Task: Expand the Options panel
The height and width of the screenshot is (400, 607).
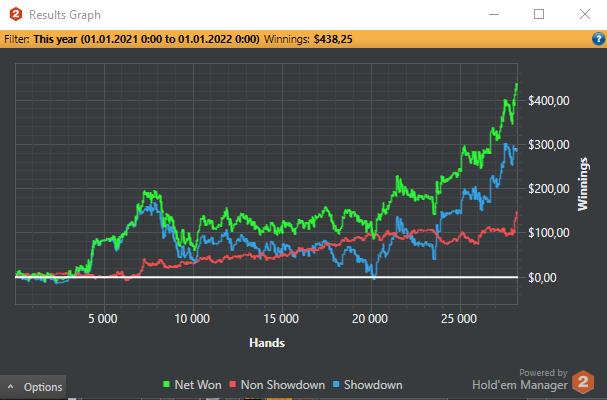Action: point(33,387)
